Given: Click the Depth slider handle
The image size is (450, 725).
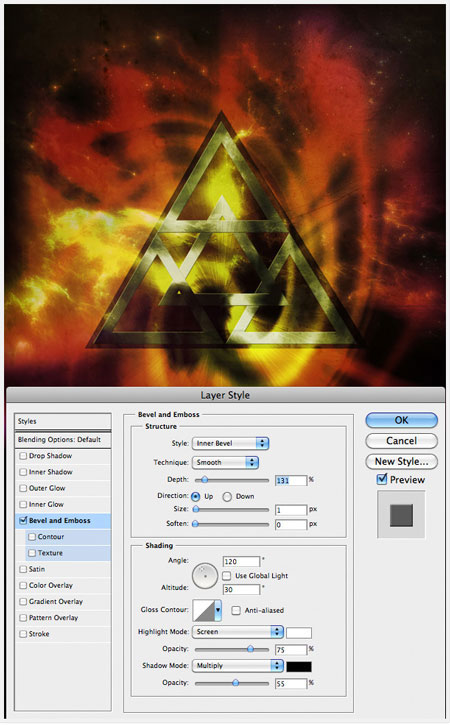Looking at the screenshot, I should (204, 480).
